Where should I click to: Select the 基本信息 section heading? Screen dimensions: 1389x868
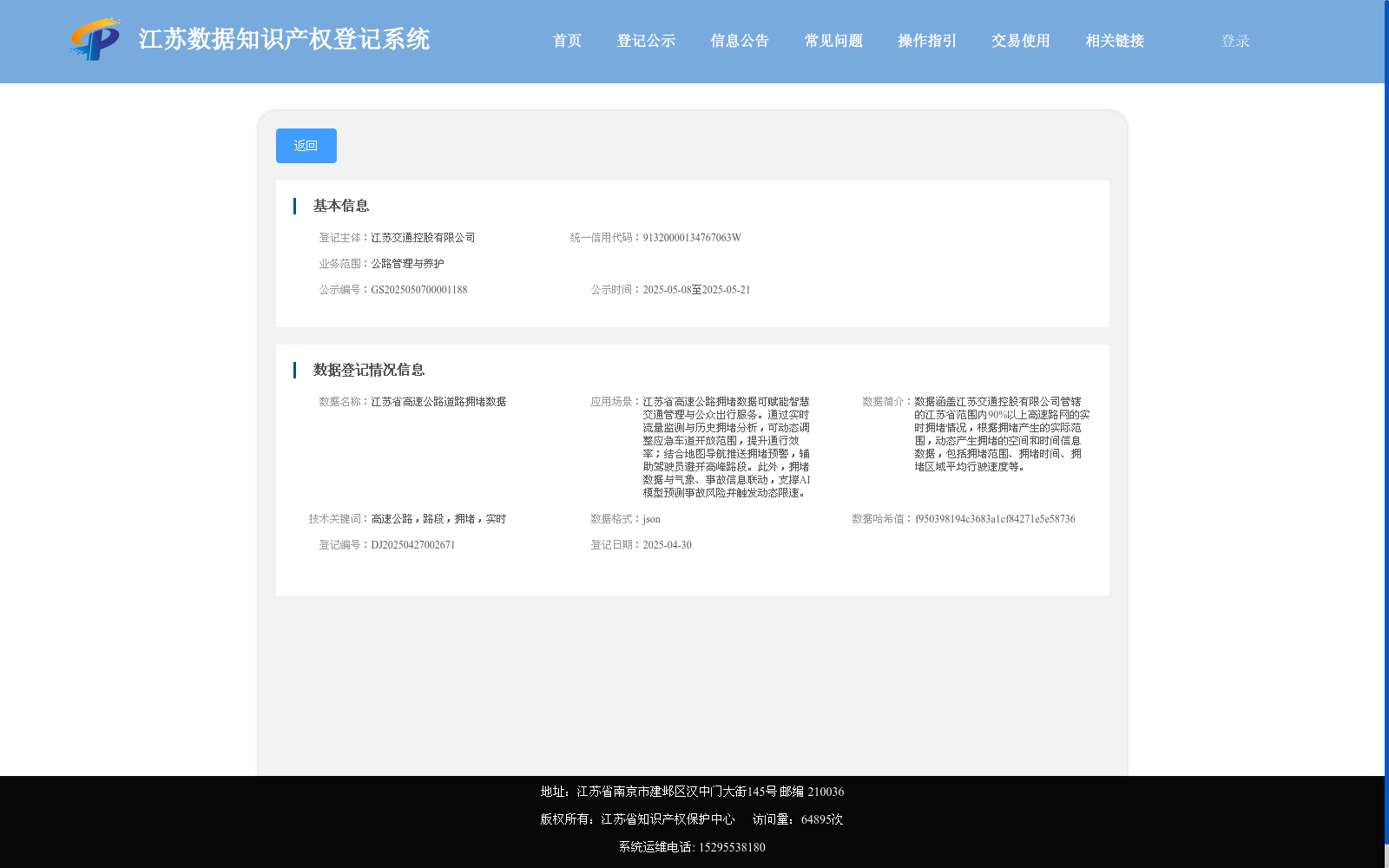coord(340,206)
